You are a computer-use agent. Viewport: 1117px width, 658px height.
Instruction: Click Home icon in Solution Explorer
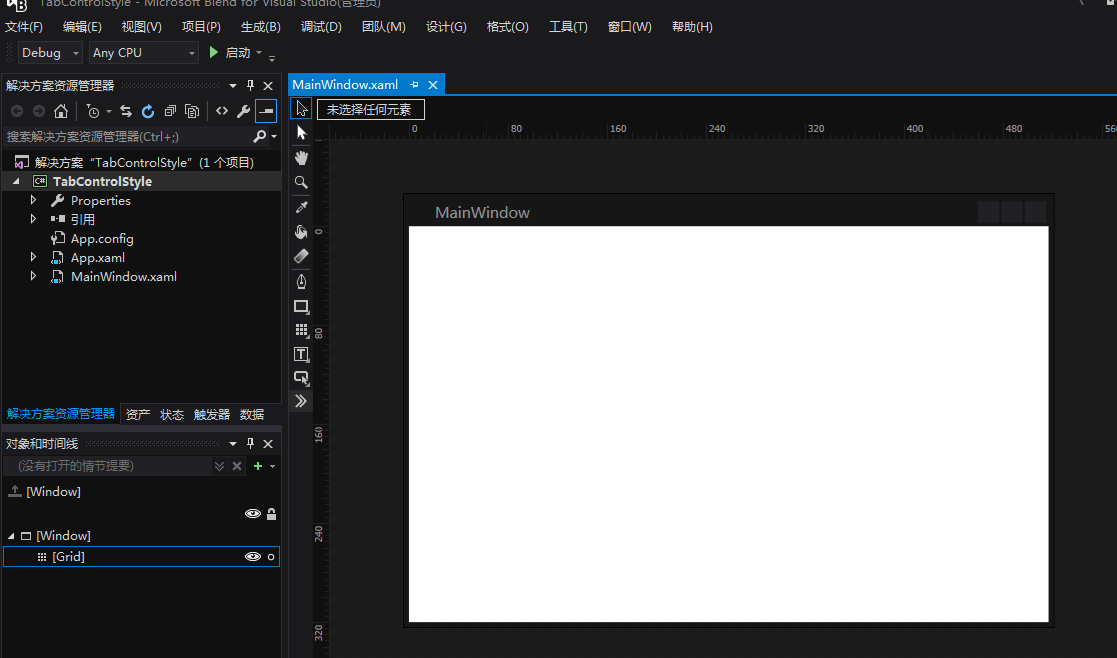61,111
